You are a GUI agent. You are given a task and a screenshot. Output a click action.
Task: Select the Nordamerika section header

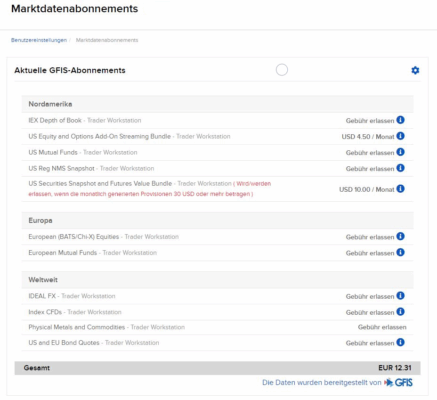(x=217, y=104)
